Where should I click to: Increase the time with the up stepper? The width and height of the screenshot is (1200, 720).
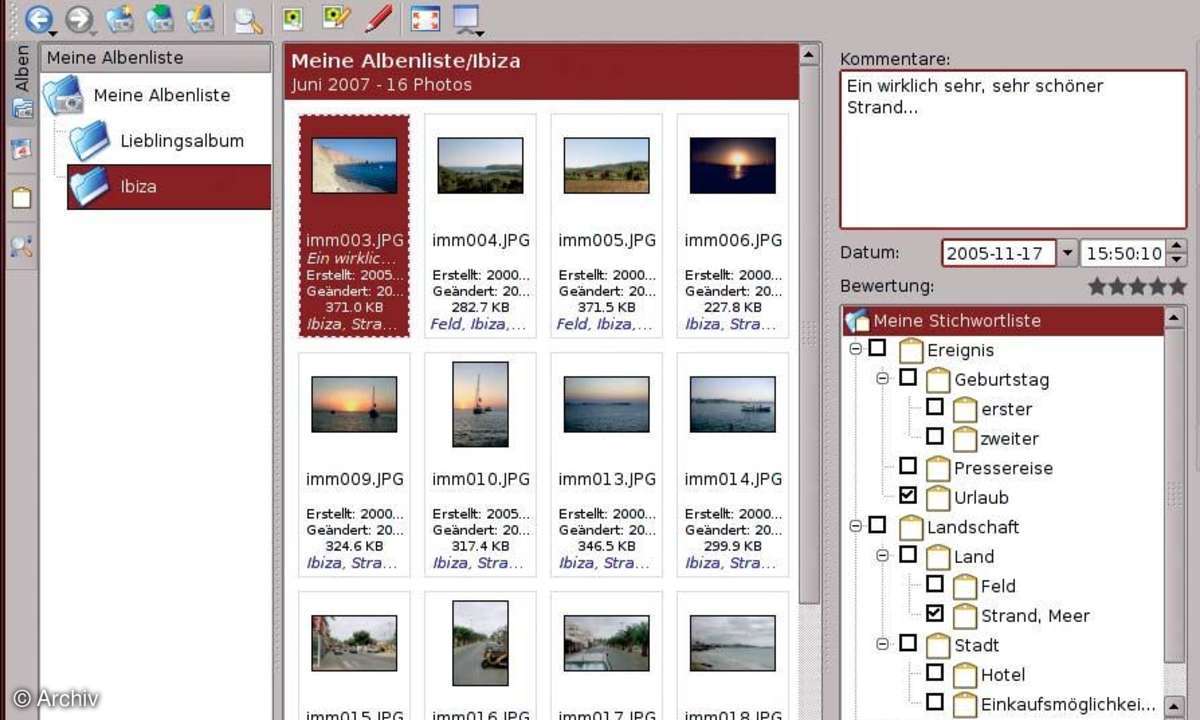coord(1177,247)
